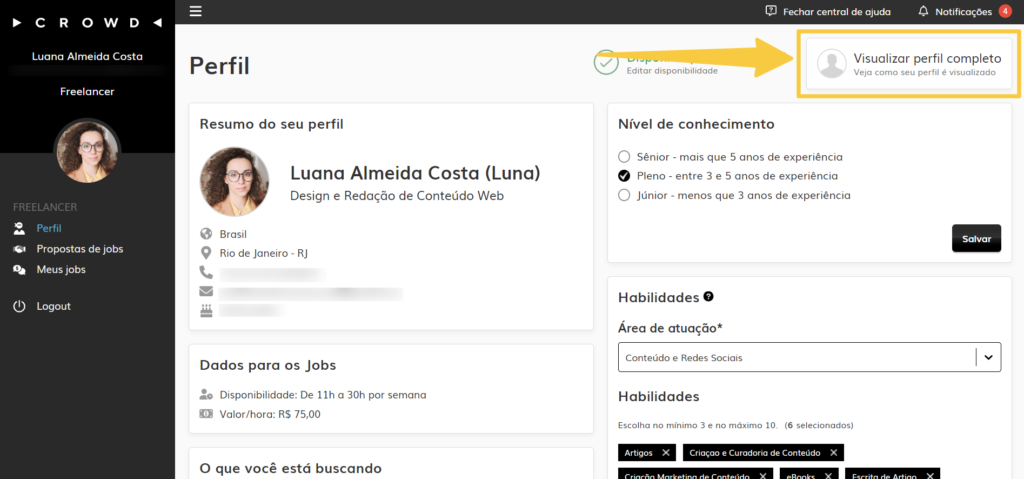
Task: Open the Área de atuação dropdown
Action: click(809, 357)
